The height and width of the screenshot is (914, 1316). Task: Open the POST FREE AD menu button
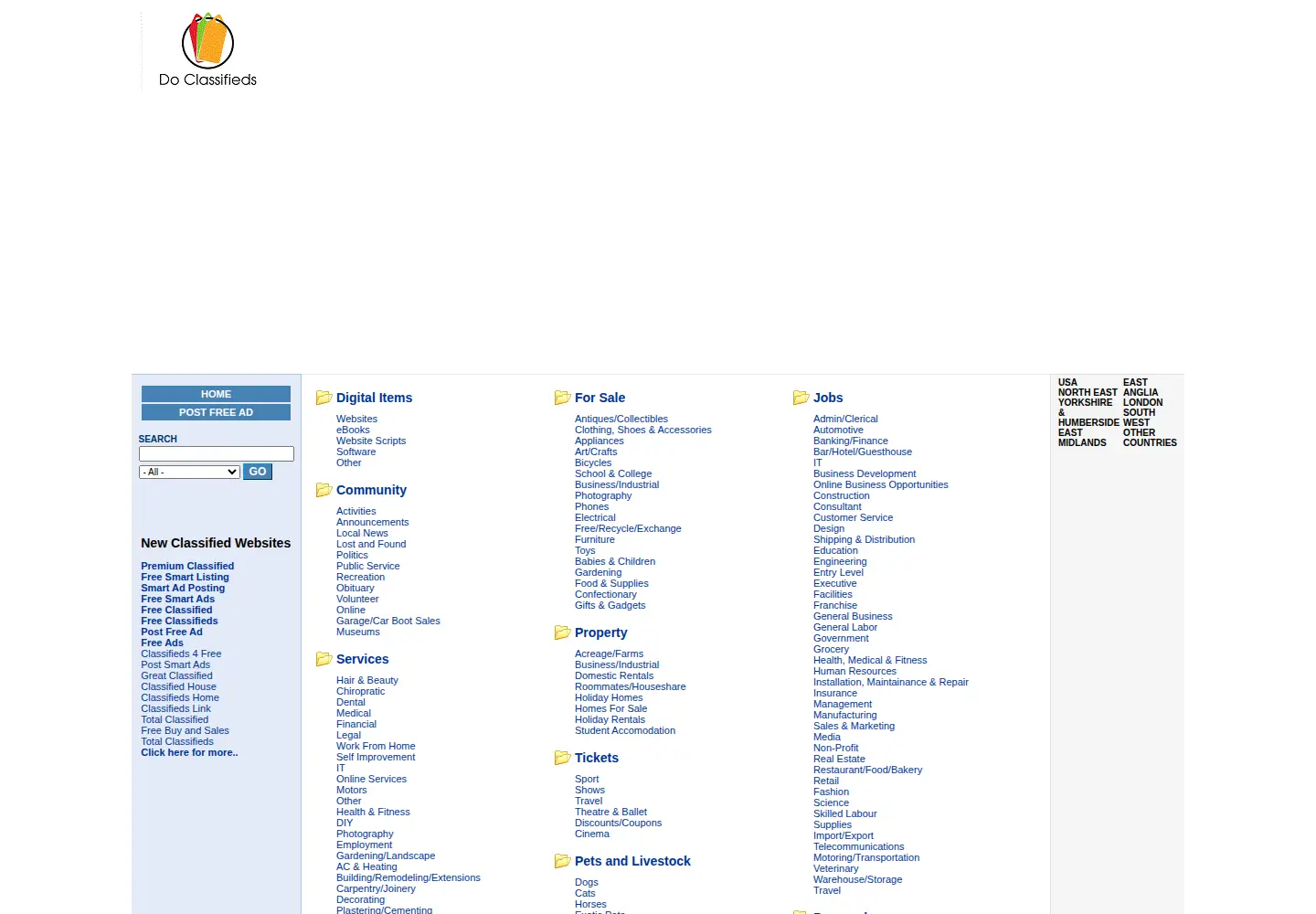click(216, 412)
